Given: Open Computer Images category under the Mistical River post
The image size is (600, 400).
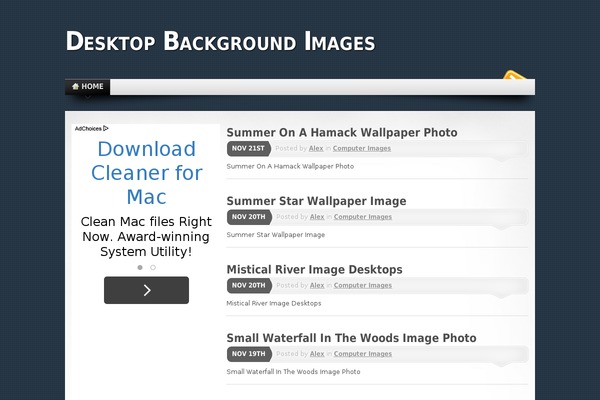Looking at the screenshot, I should pos(363,286).
